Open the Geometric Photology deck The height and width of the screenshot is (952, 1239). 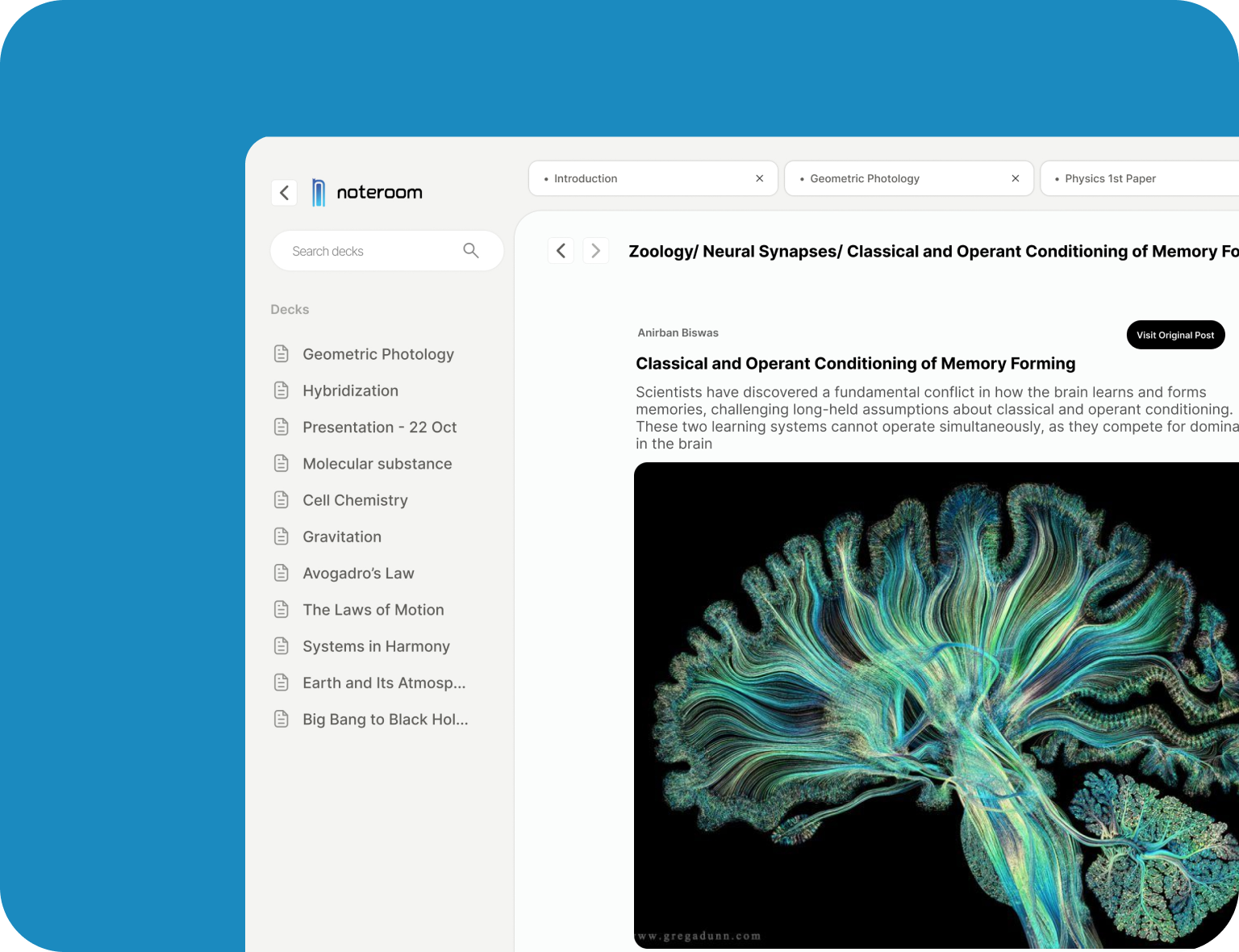click(378, 354)
